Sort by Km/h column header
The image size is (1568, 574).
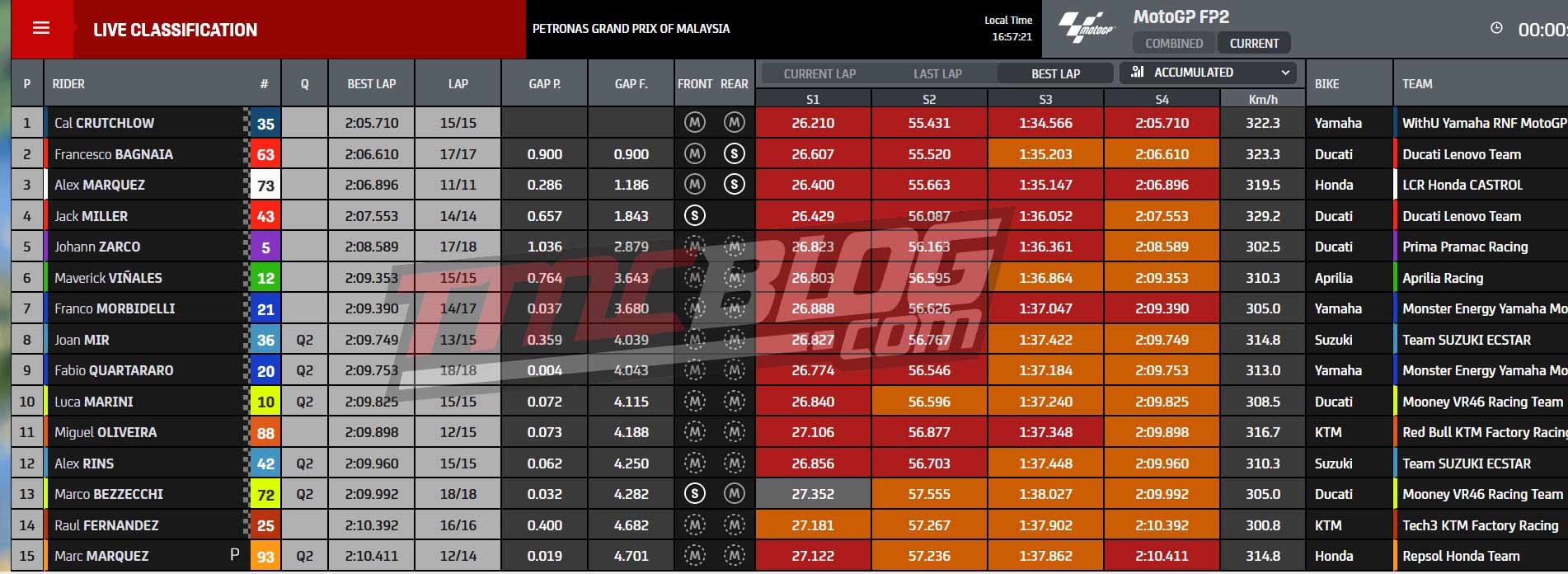1263,99
